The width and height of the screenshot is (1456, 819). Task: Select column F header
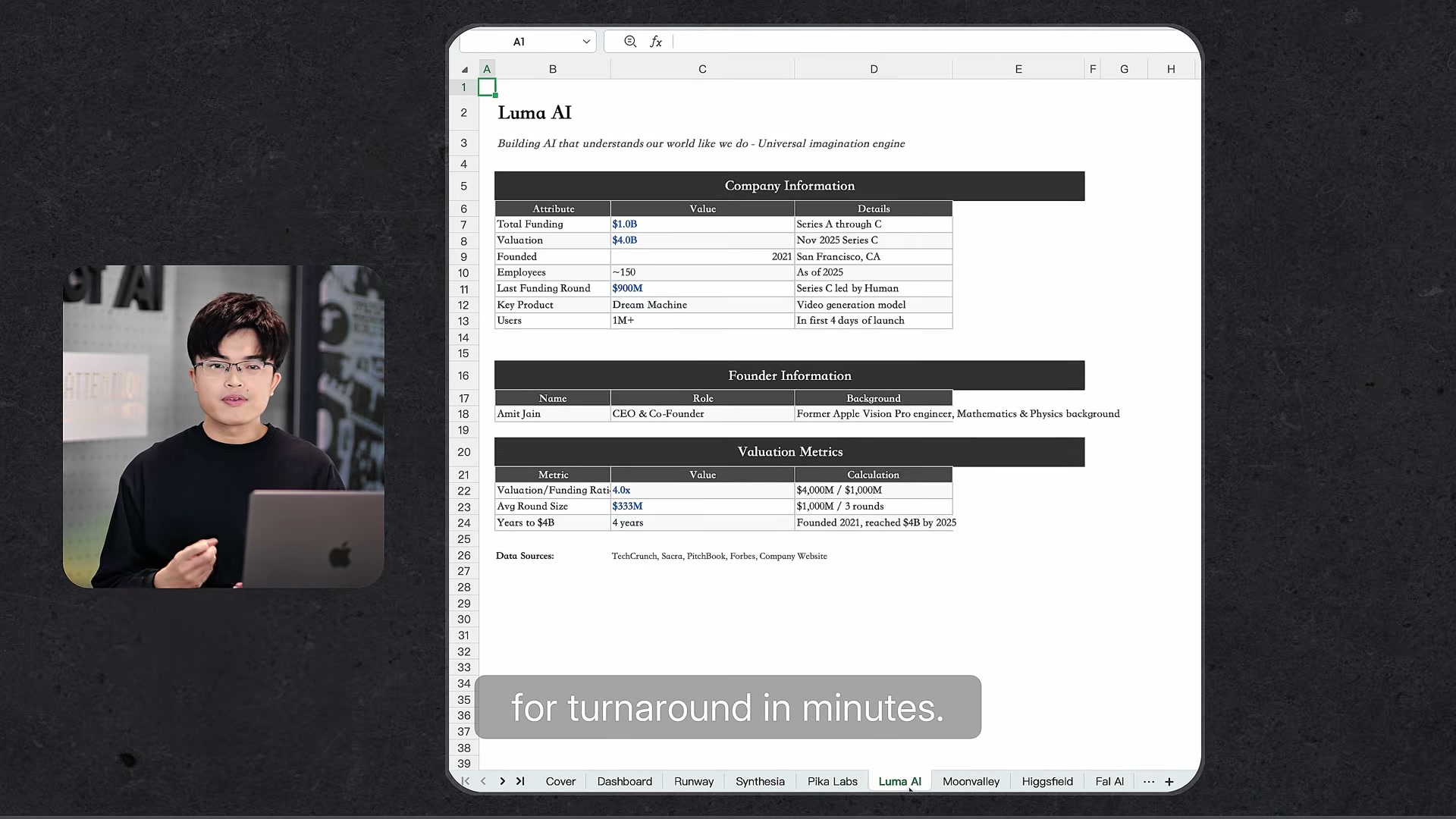pyautogui.click(x=1093, y=69)
